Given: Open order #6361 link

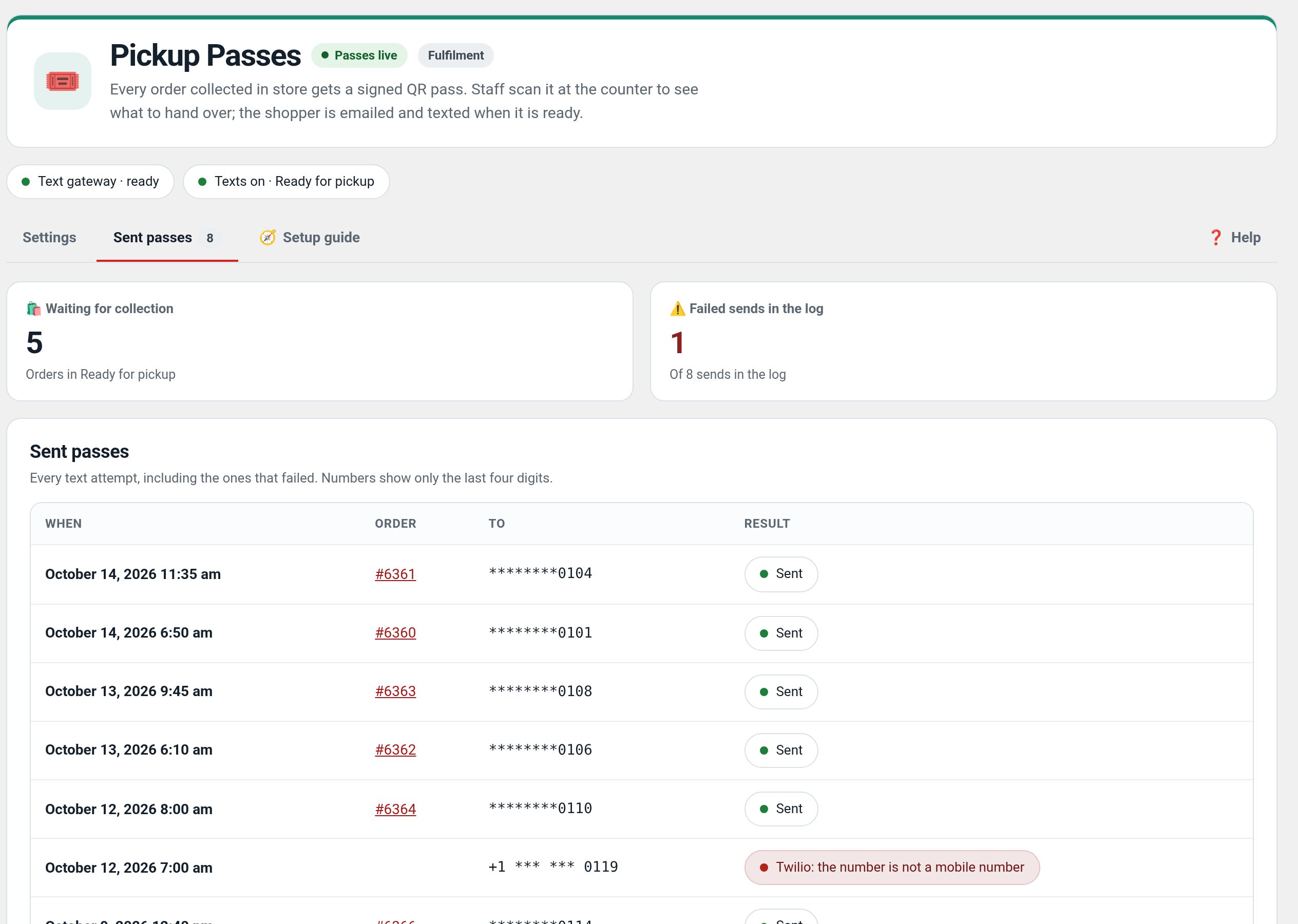Looking at the screenshot, I should click(x=395, y=574).
